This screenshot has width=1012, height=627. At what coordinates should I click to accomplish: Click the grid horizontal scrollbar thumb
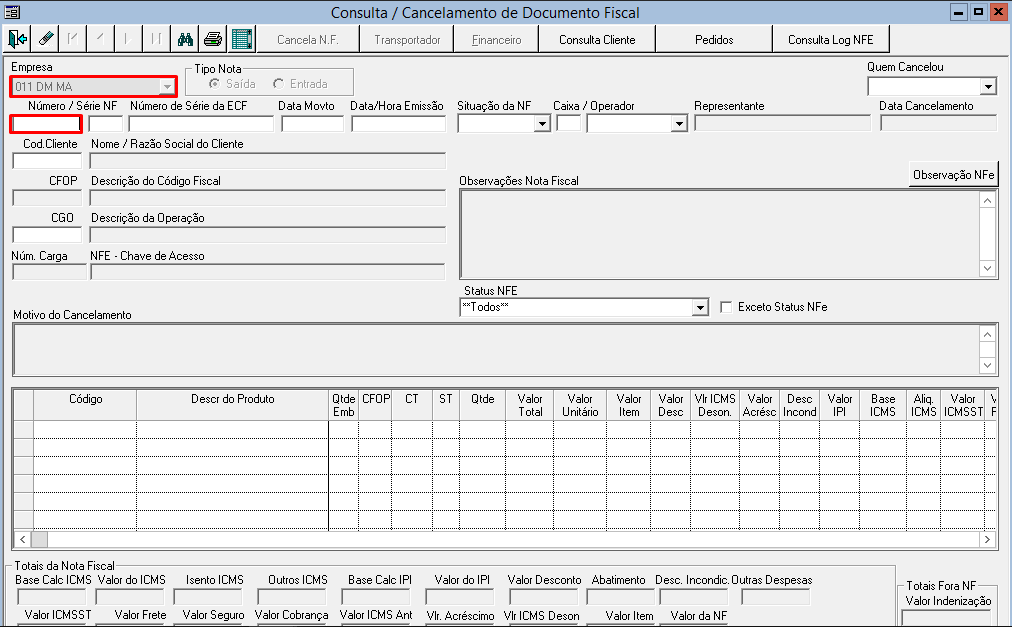[x=39, y=539]
